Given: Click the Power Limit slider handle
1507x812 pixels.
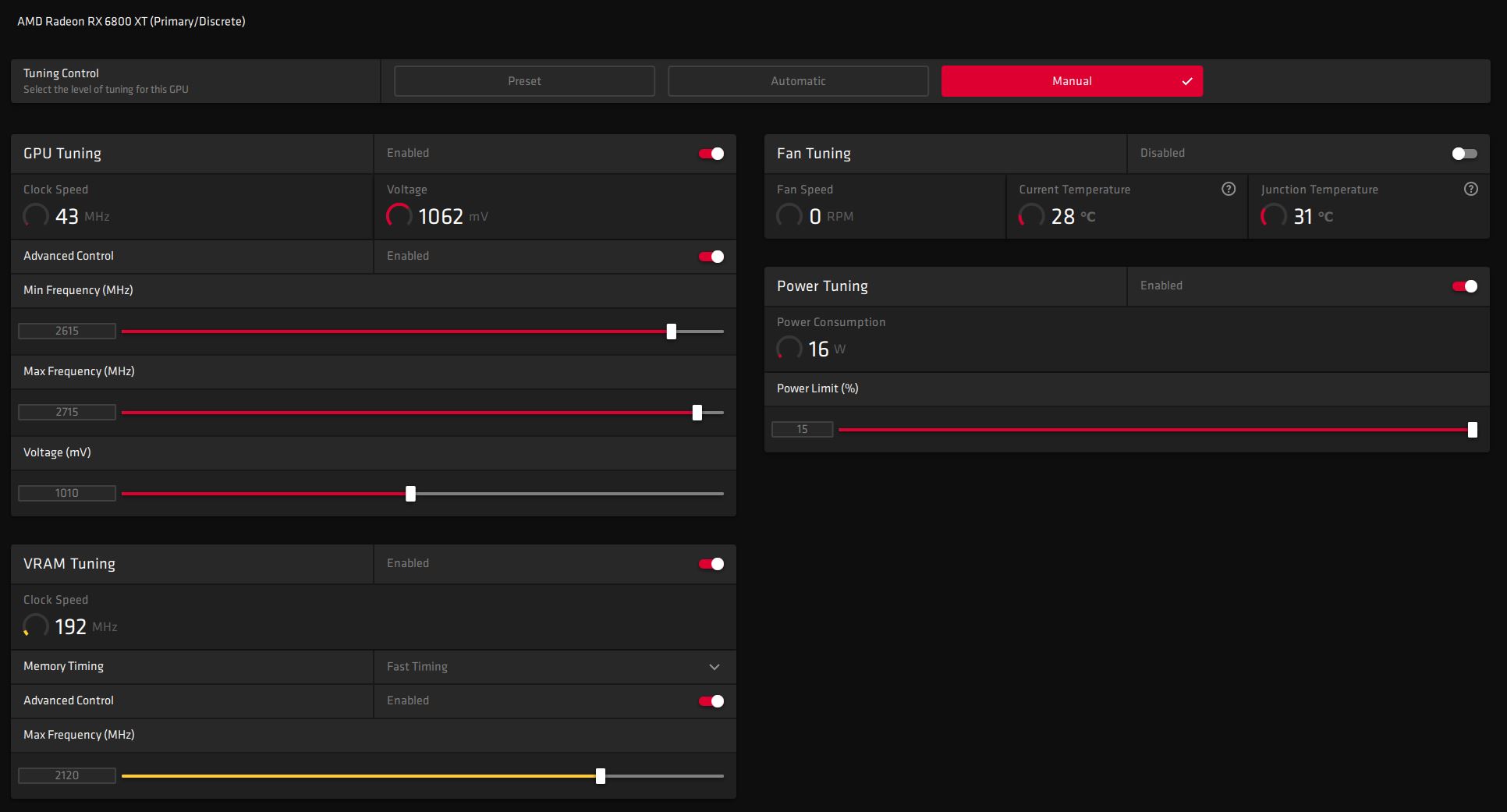Looking at the screenshot, I should 1473,430.
